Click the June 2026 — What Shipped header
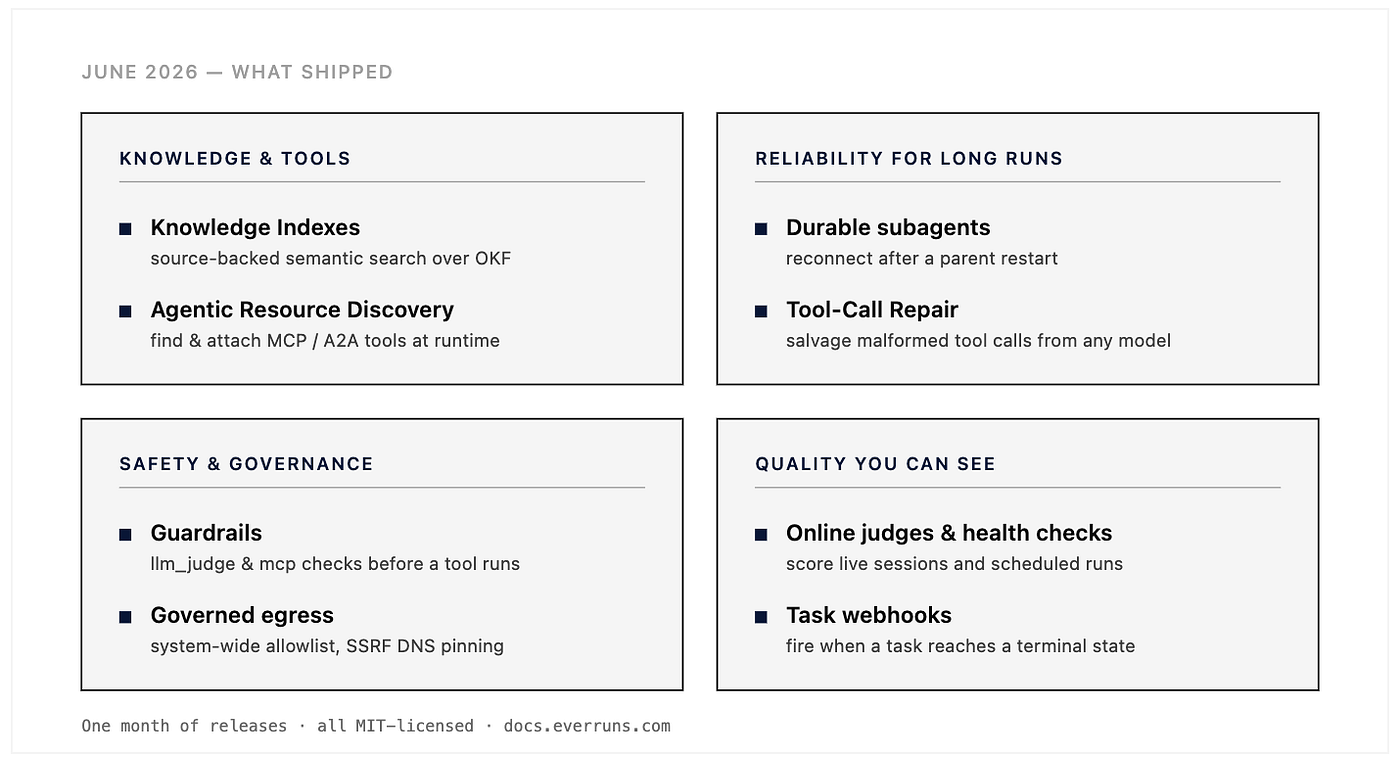 (x=237, y=72)
